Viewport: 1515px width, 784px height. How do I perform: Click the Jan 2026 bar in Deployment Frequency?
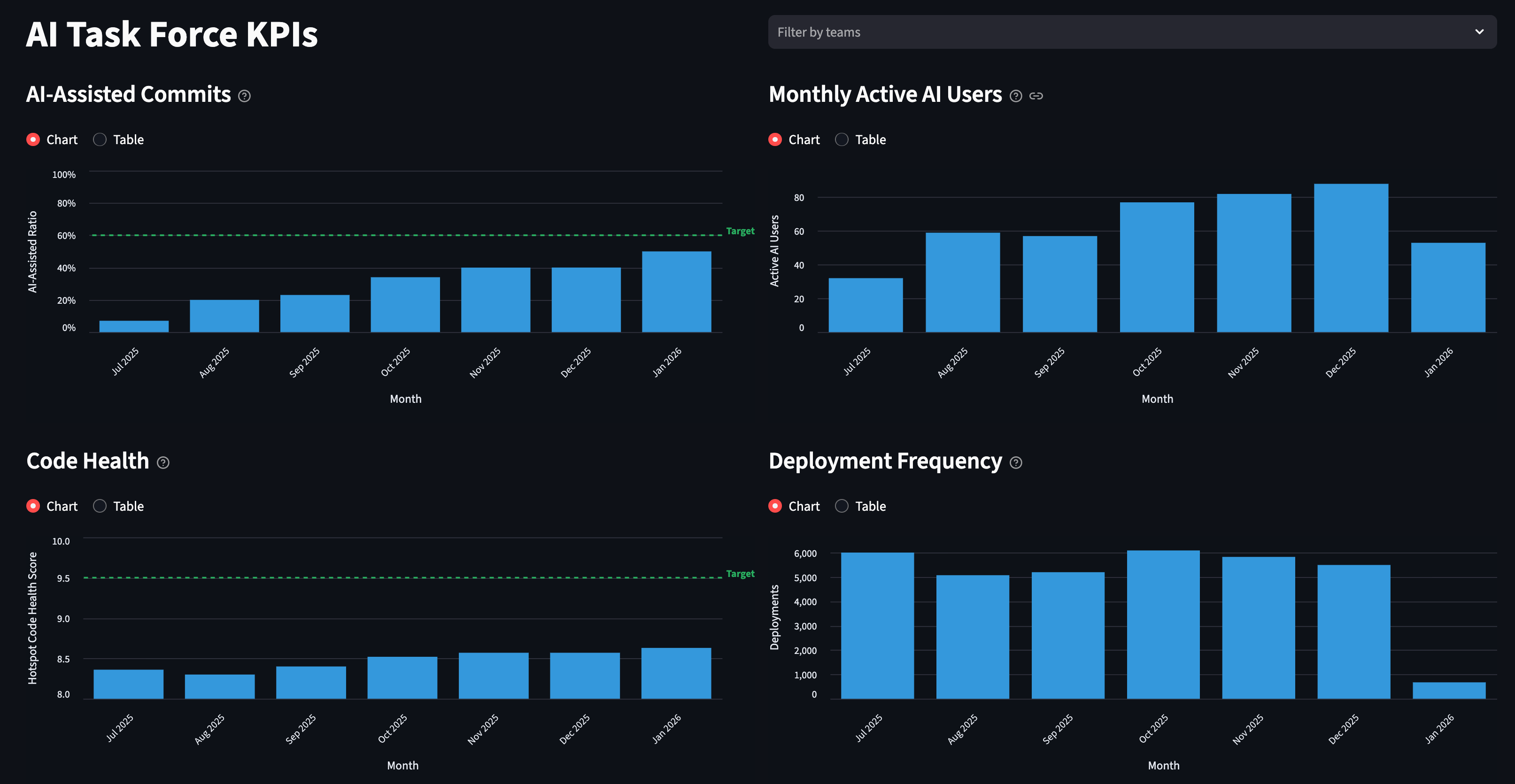pyautogui.click(x=1448, y=691)
